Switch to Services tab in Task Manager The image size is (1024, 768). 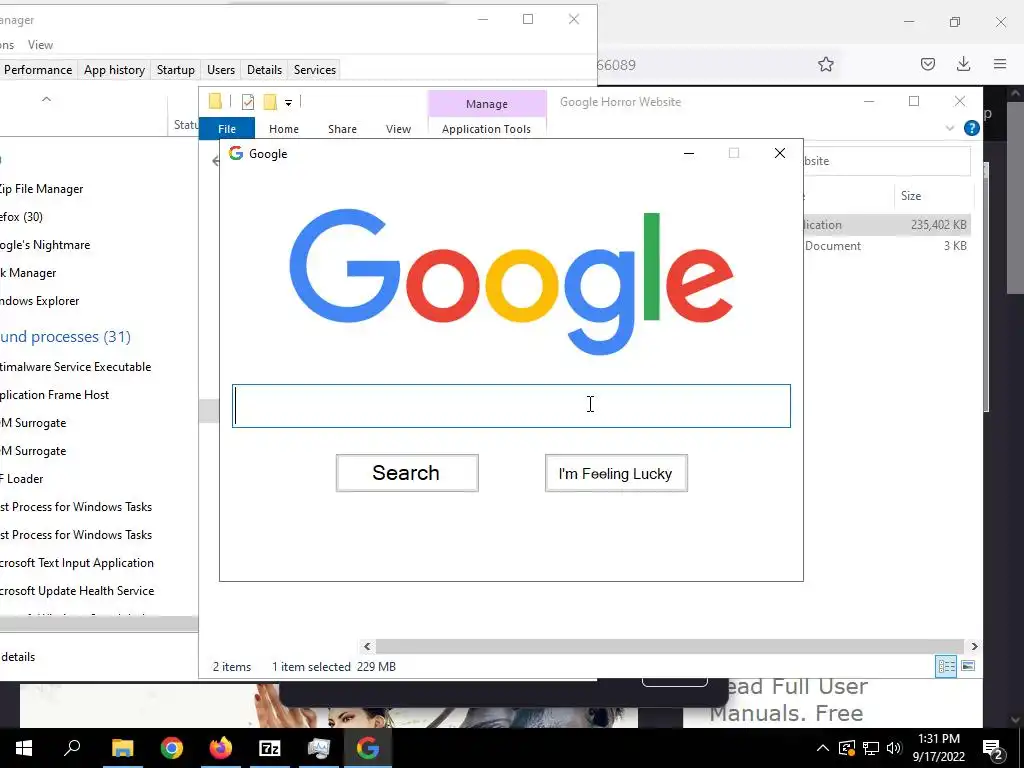click(315, 70)
